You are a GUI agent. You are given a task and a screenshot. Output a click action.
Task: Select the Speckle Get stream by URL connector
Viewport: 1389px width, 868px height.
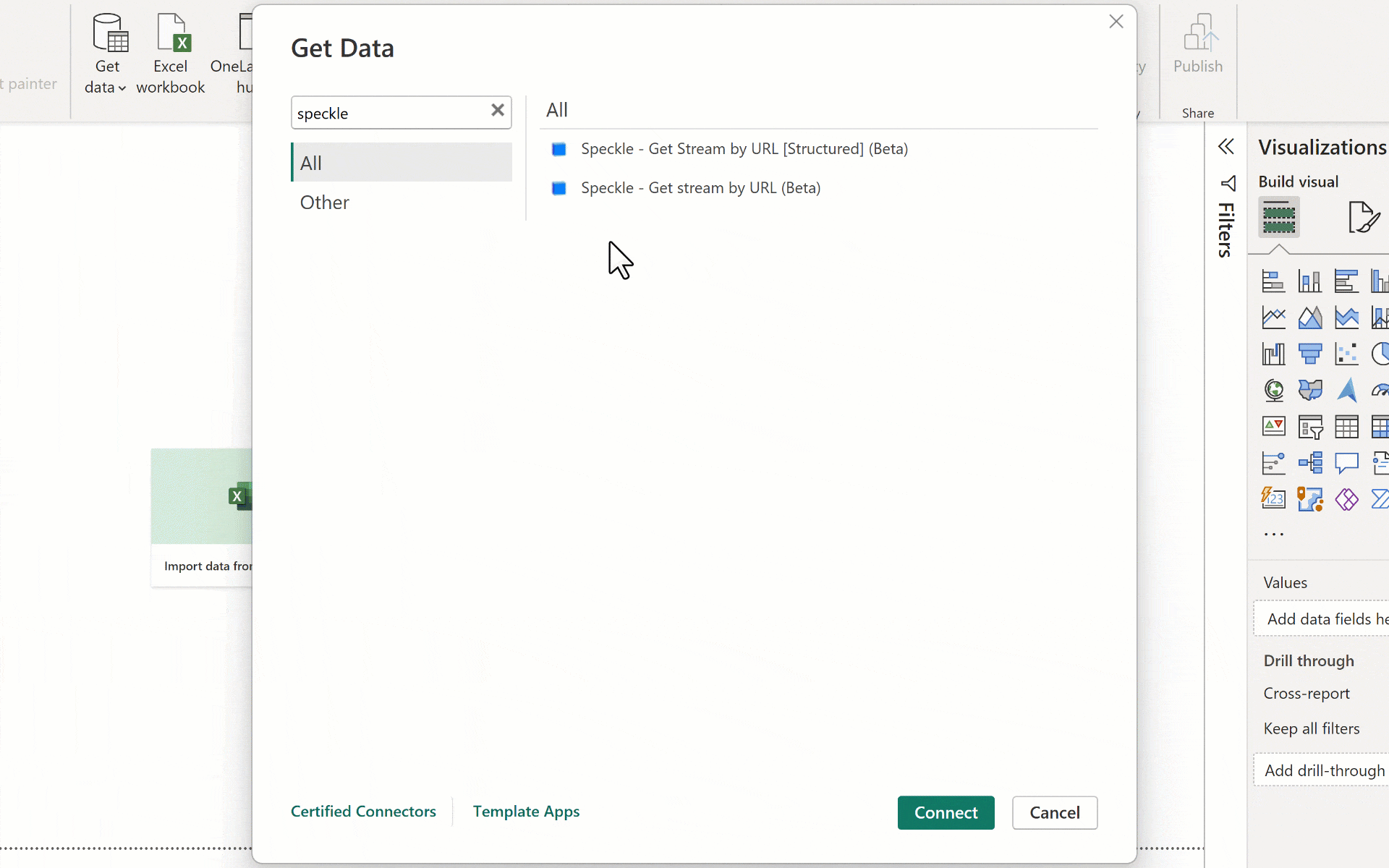click(701, 187)
